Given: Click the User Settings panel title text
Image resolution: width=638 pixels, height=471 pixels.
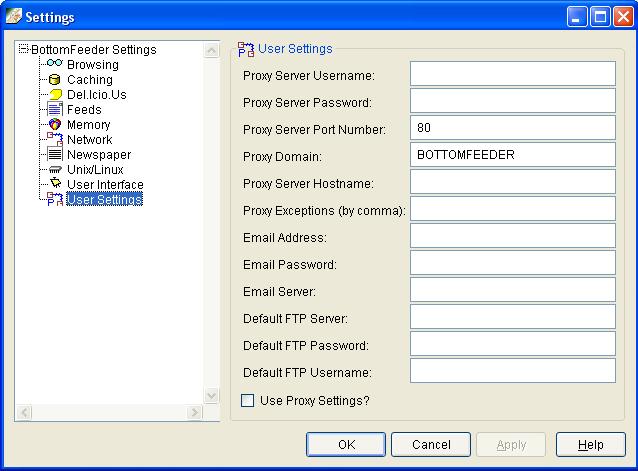Looking at the screenshot, I should (295, 49).
